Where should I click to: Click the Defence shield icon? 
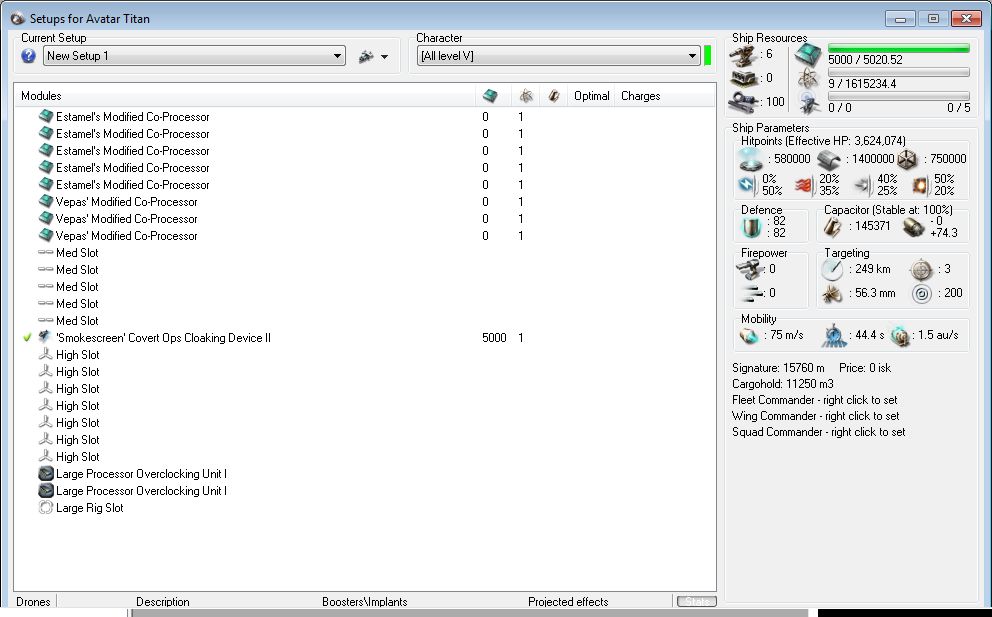751,227
